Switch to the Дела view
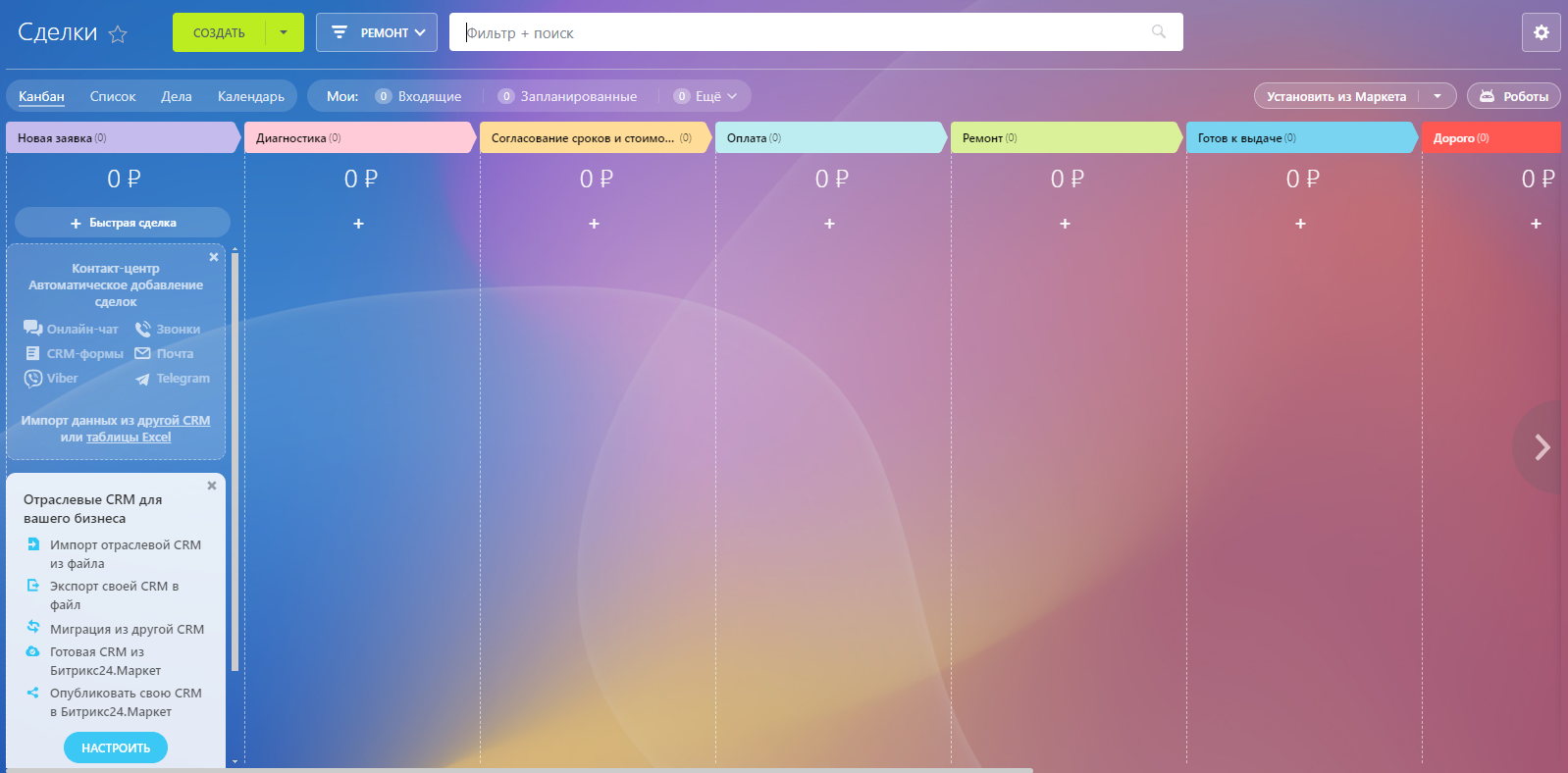 click(x=177, y=96)
